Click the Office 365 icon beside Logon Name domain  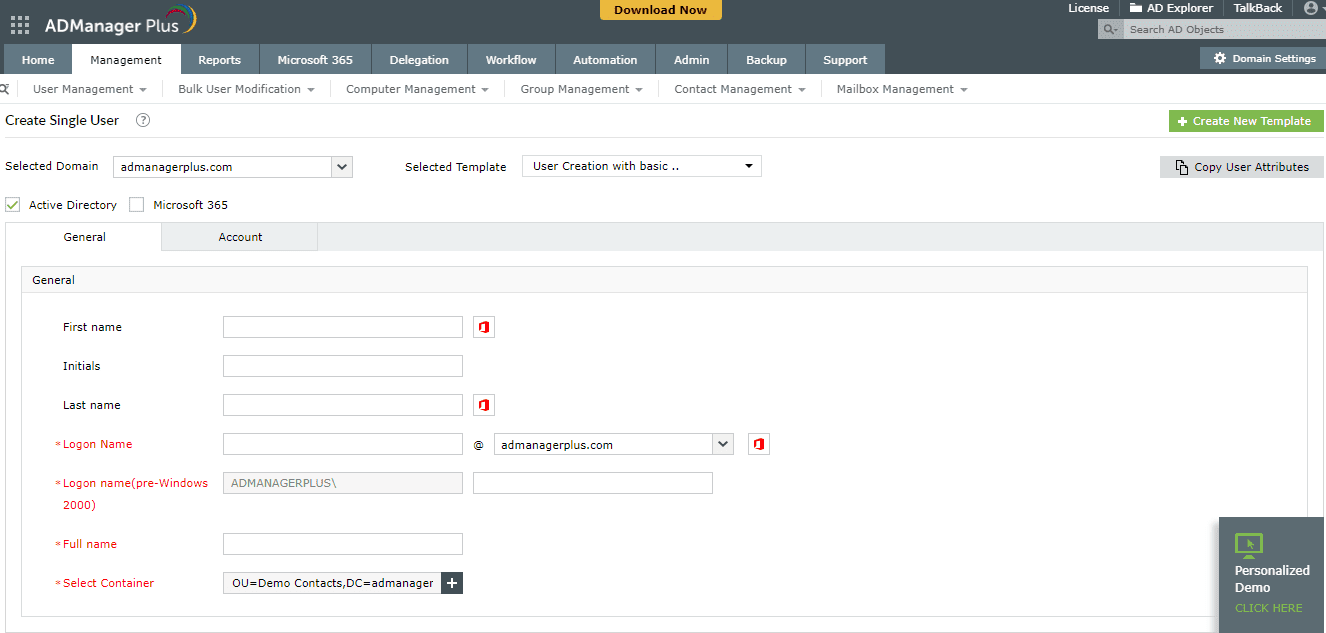click(x=759, y=444)
